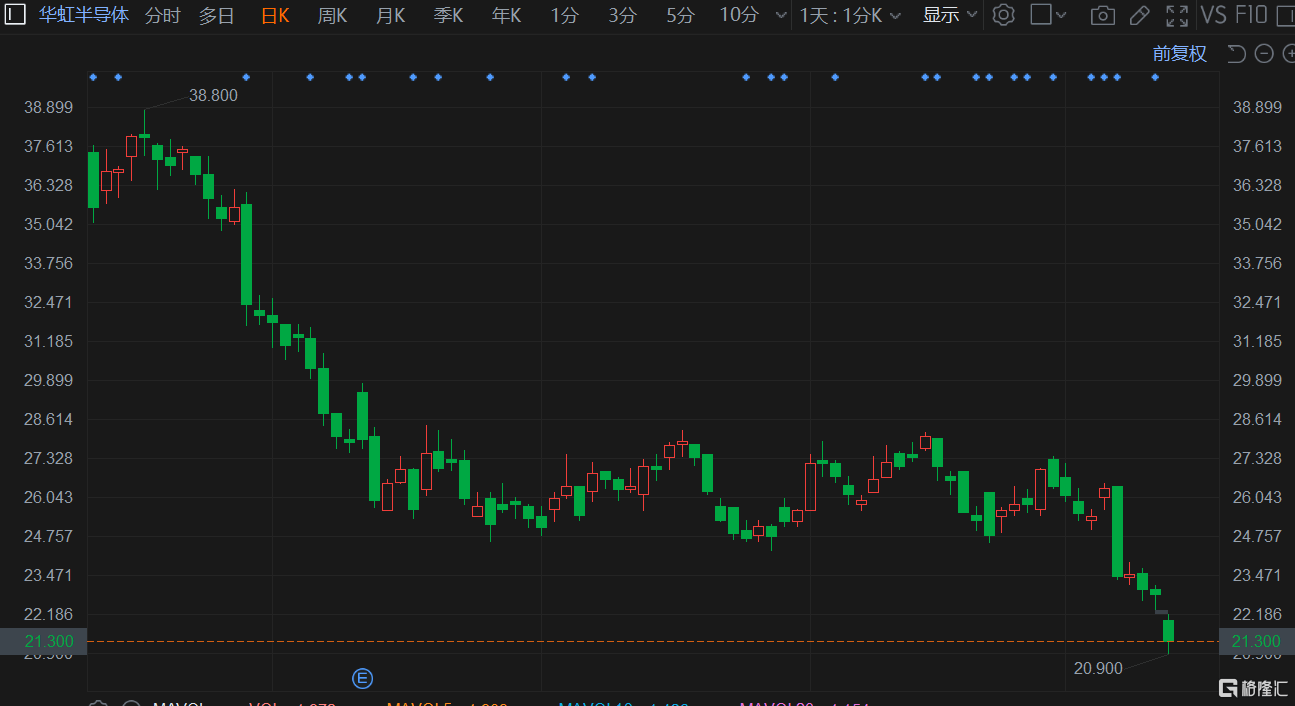This screenshot has width=1295, height=706.
Task: Click the 华虹半导体 stock name
Action: tap(84, 15)
